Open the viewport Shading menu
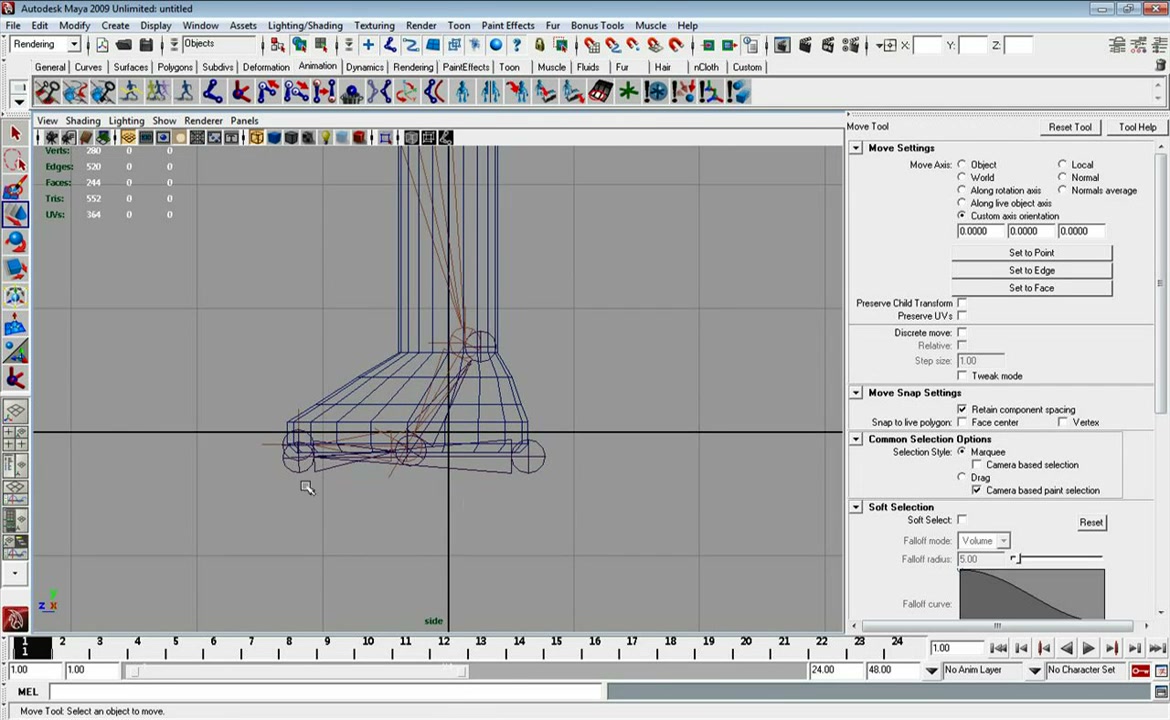This screenshot has height=720, width=1170. click(83, 120)
